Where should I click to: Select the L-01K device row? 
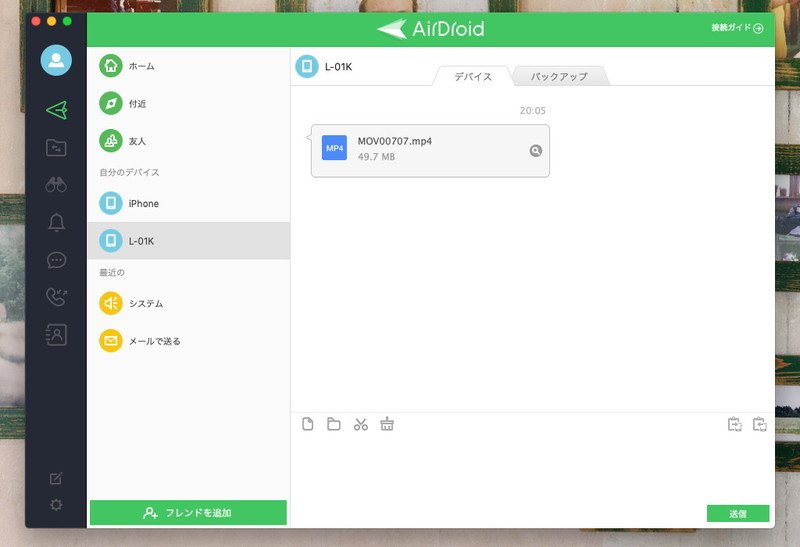tap(188, 241)
